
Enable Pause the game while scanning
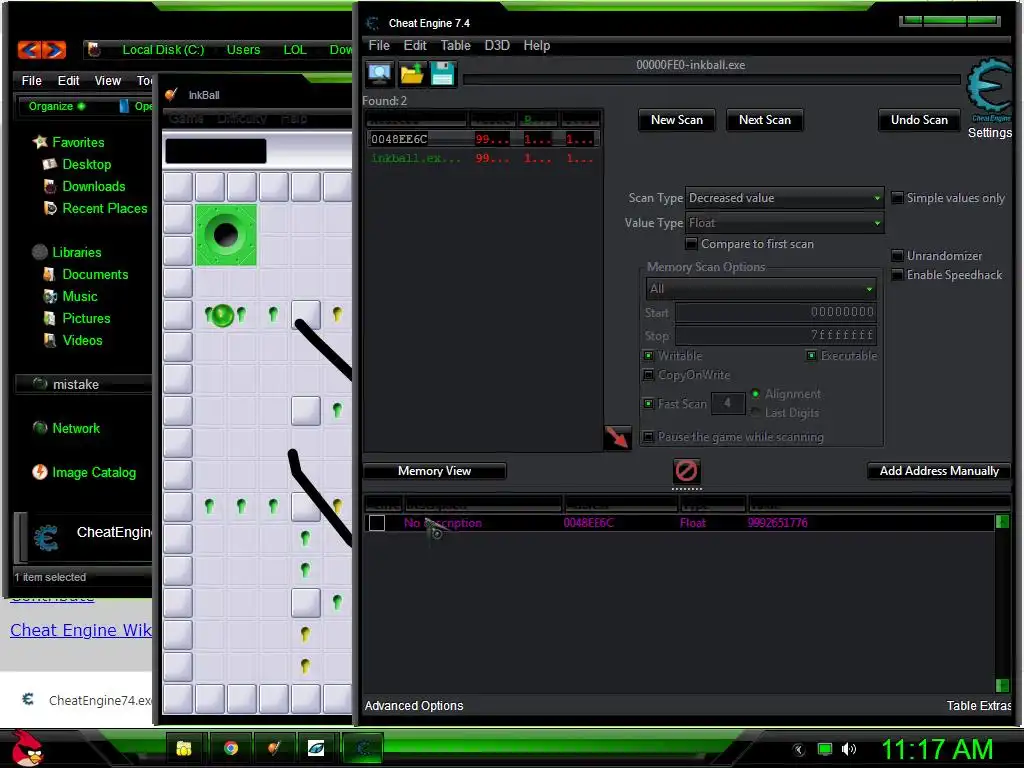click(x=648, y=436)
